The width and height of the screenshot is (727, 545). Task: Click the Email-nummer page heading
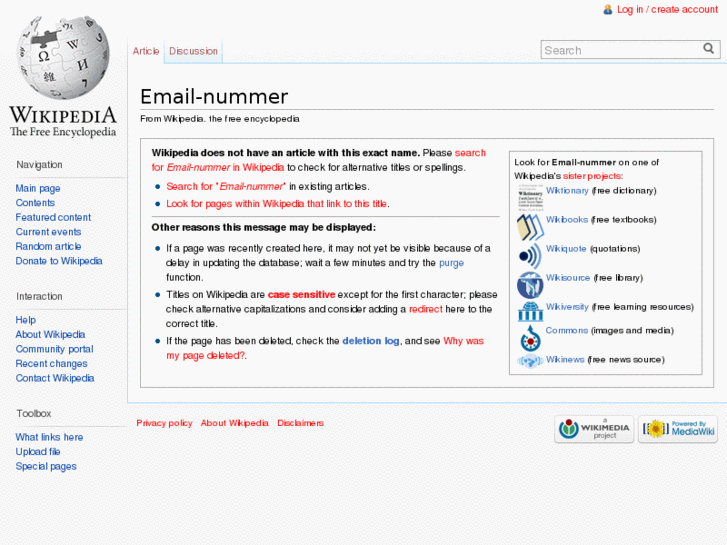(x=214, y=96)
